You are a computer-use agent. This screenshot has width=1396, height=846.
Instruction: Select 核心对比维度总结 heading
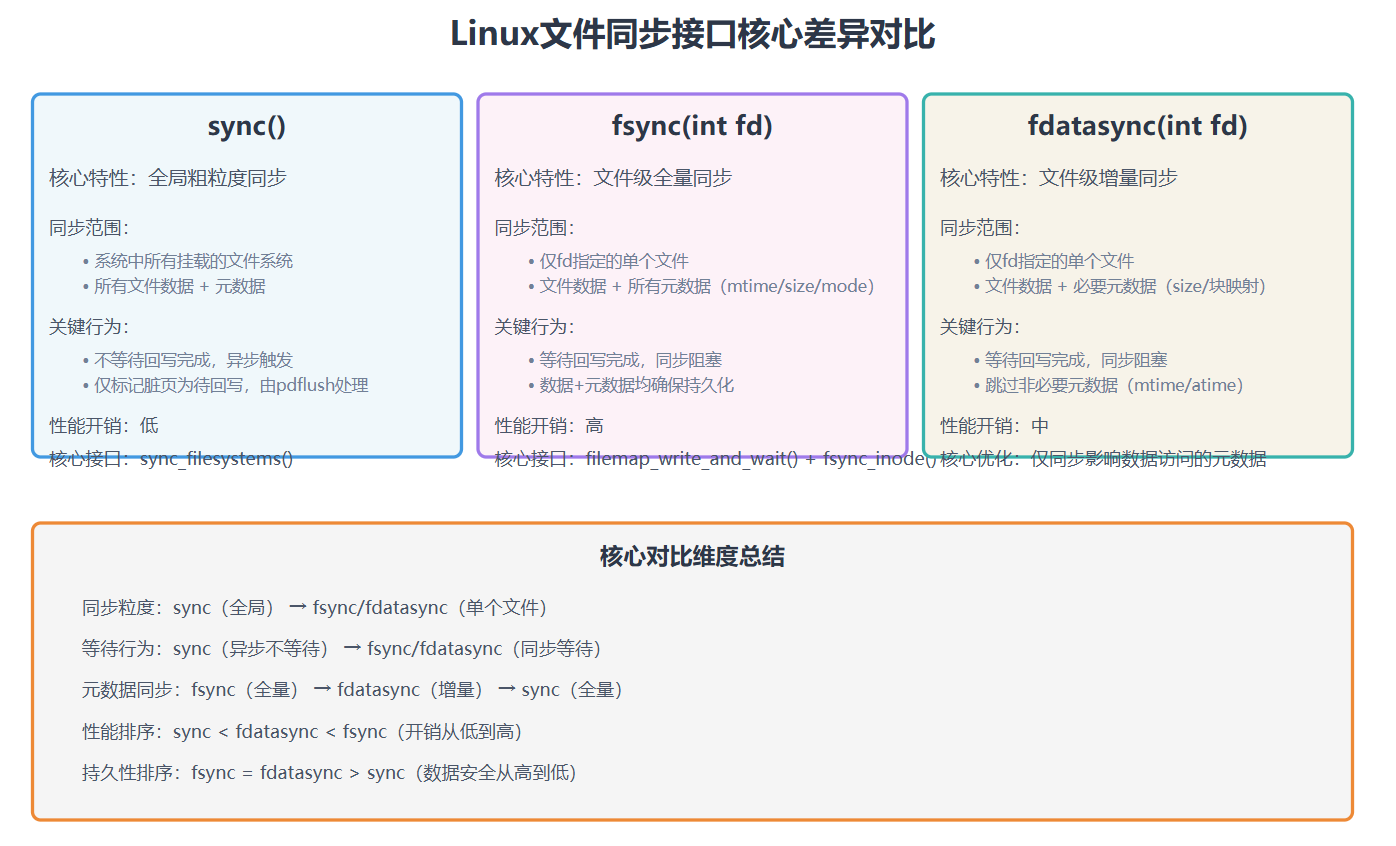coord(696,556)
